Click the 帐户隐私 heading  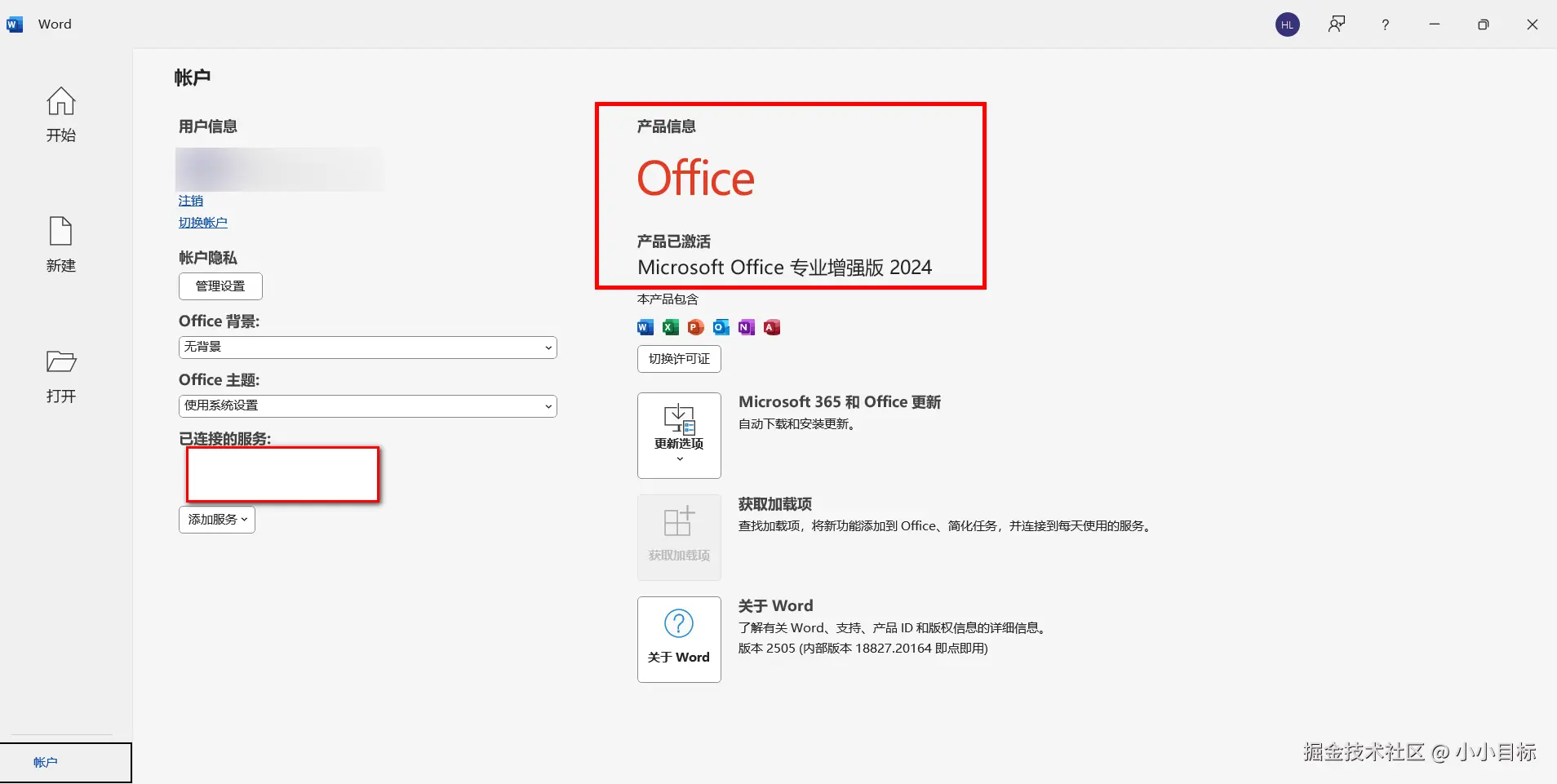208,258
